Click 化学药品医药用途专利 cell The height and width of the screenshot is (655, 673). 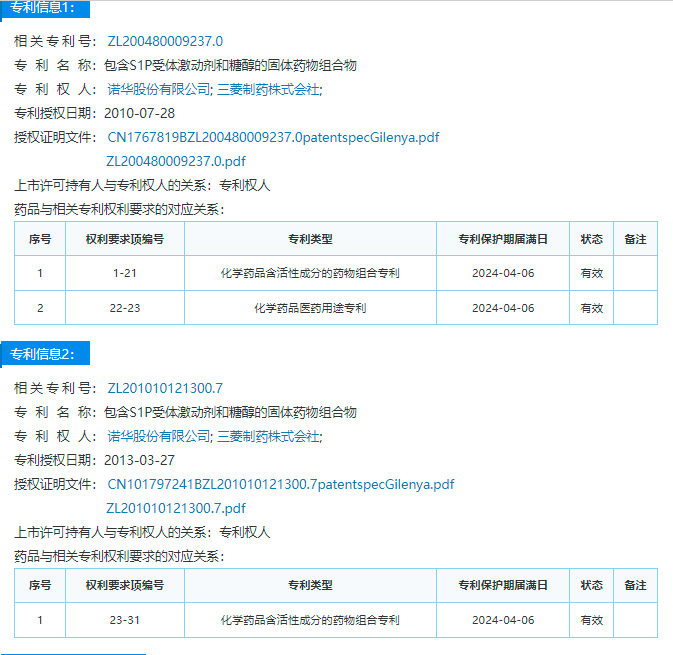310,308
